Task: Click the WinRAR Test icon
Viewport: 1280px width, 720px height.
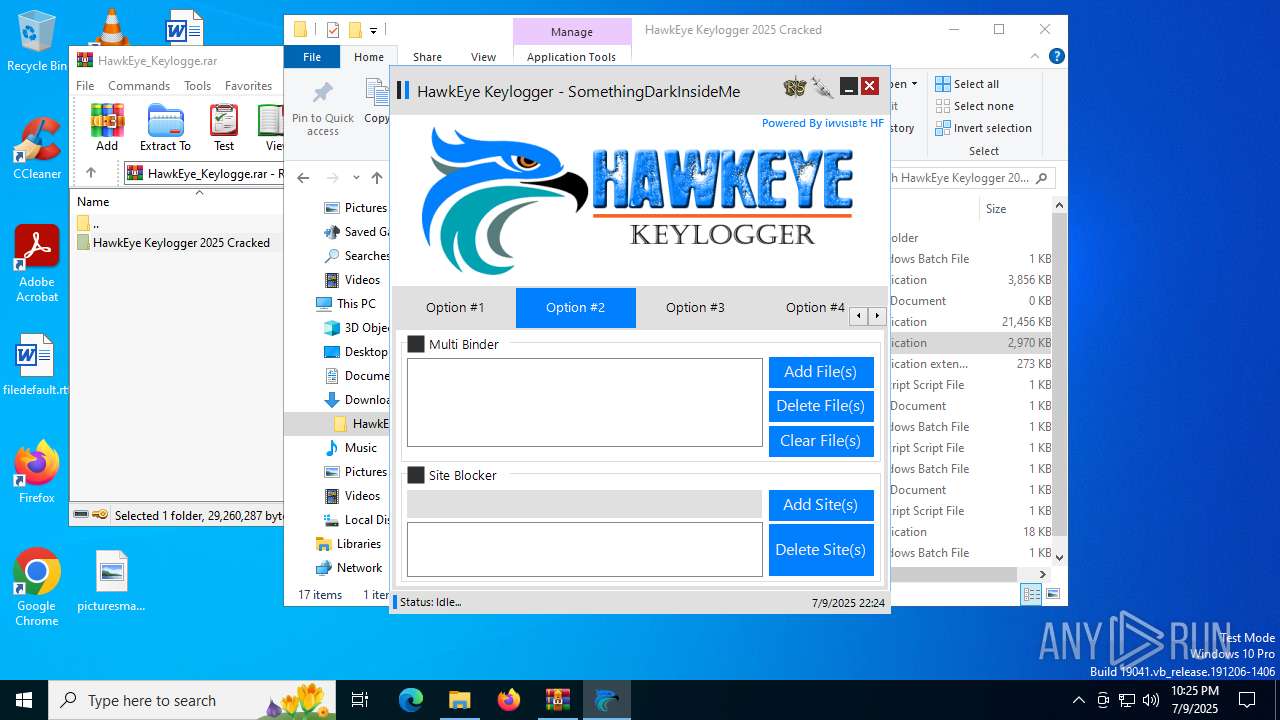Action: (x=224, y=127)
